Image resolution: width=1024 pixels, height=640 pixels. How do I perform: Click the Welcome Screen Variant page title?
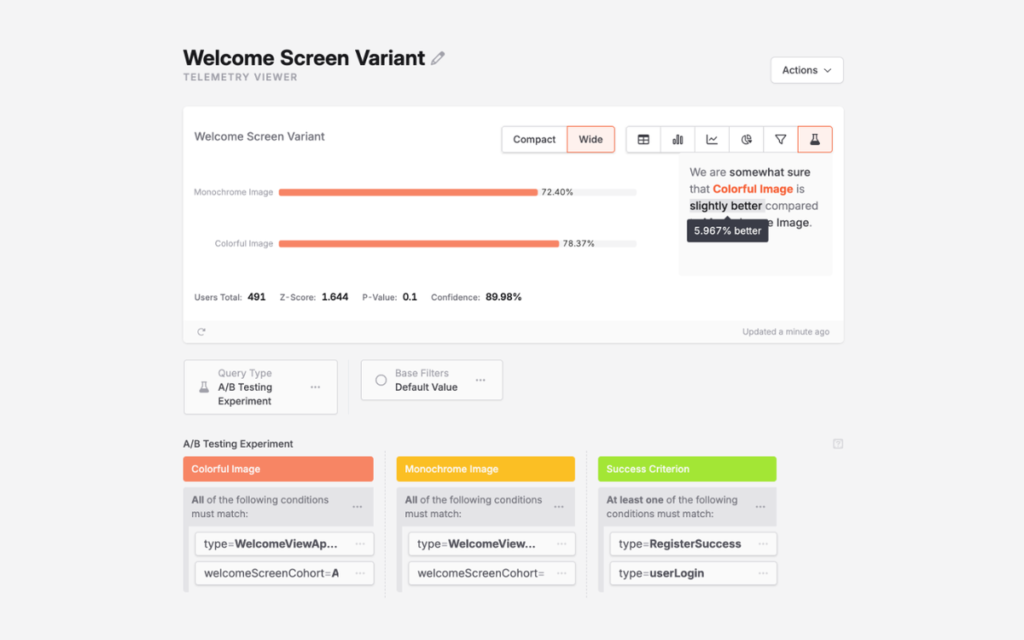(x=304, y=57)
